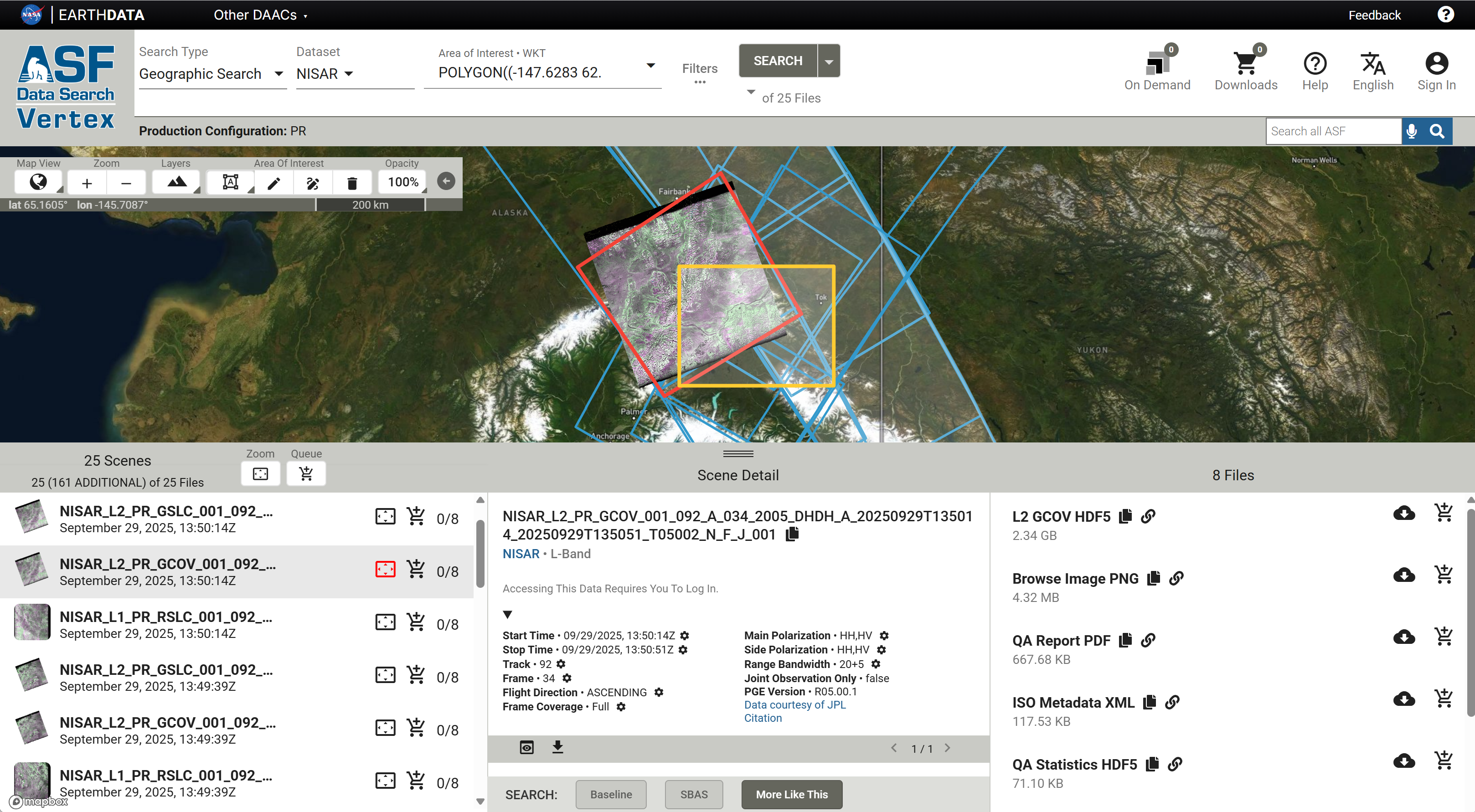Screen dimensions: 1475x812
Task: Expand the SEARCH button dropdown arrow
Action: (829, 61)
